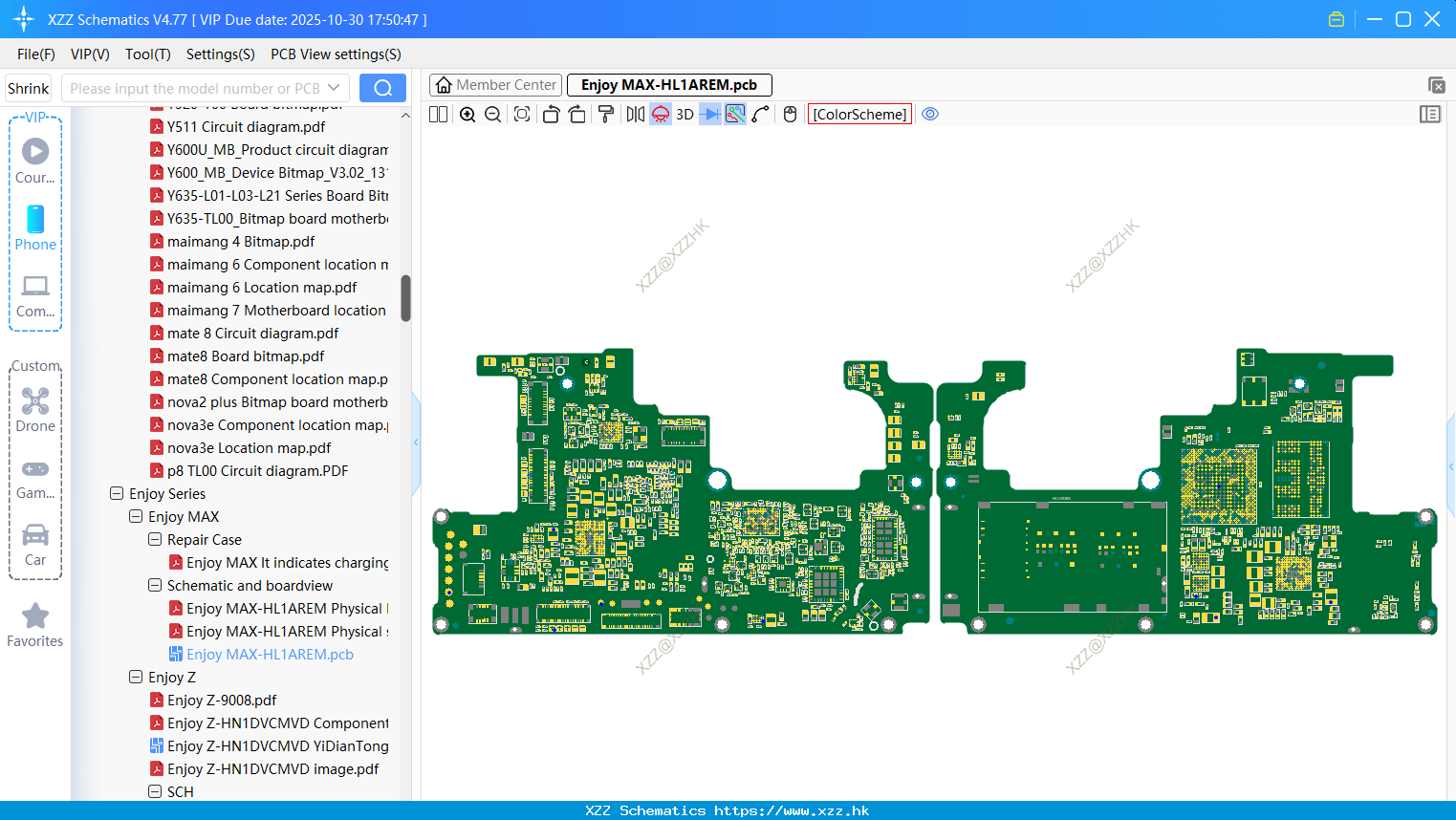Collapse the Repair Case node
This screenshot has width=1456, height=820.
[155, 540]
